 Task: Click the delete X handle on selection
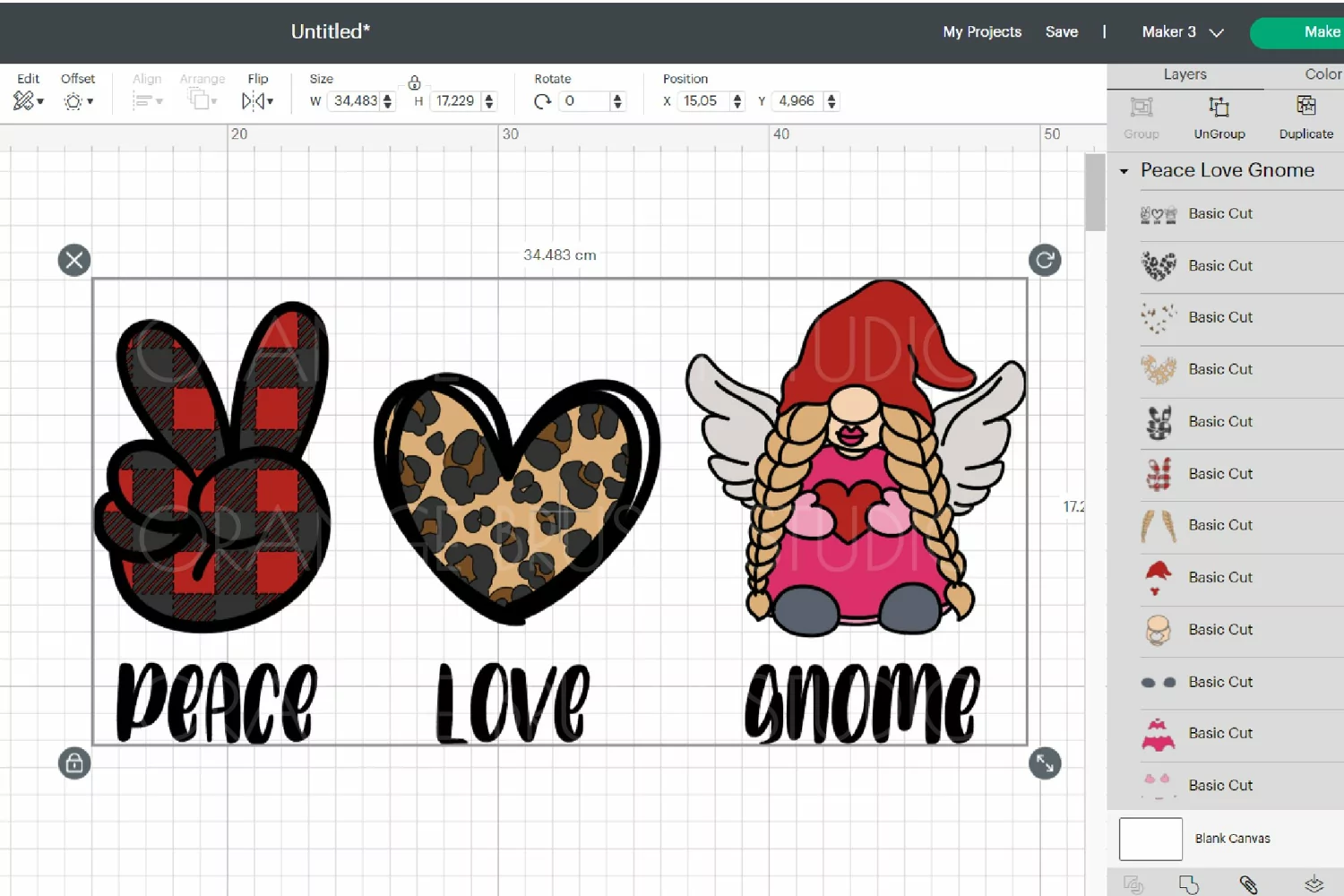[x=74, y=260]
